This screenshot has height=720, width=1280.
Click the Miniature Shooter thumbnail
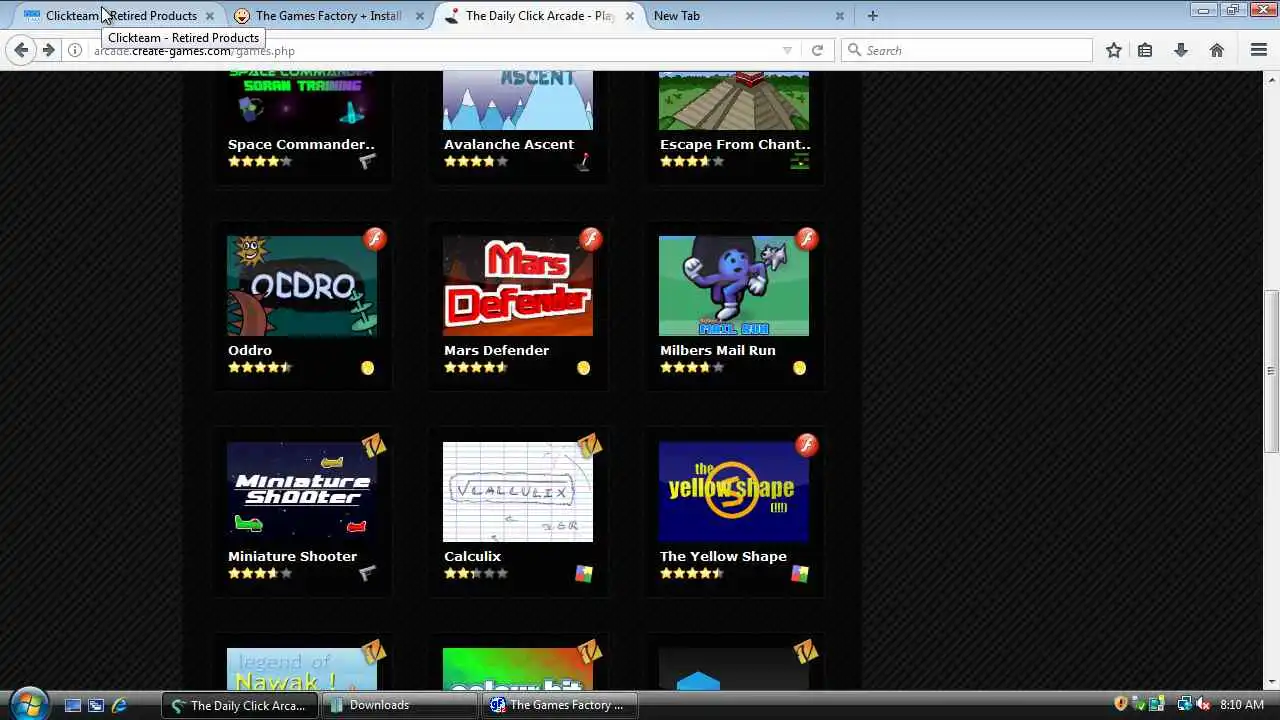tap(302, 492)
